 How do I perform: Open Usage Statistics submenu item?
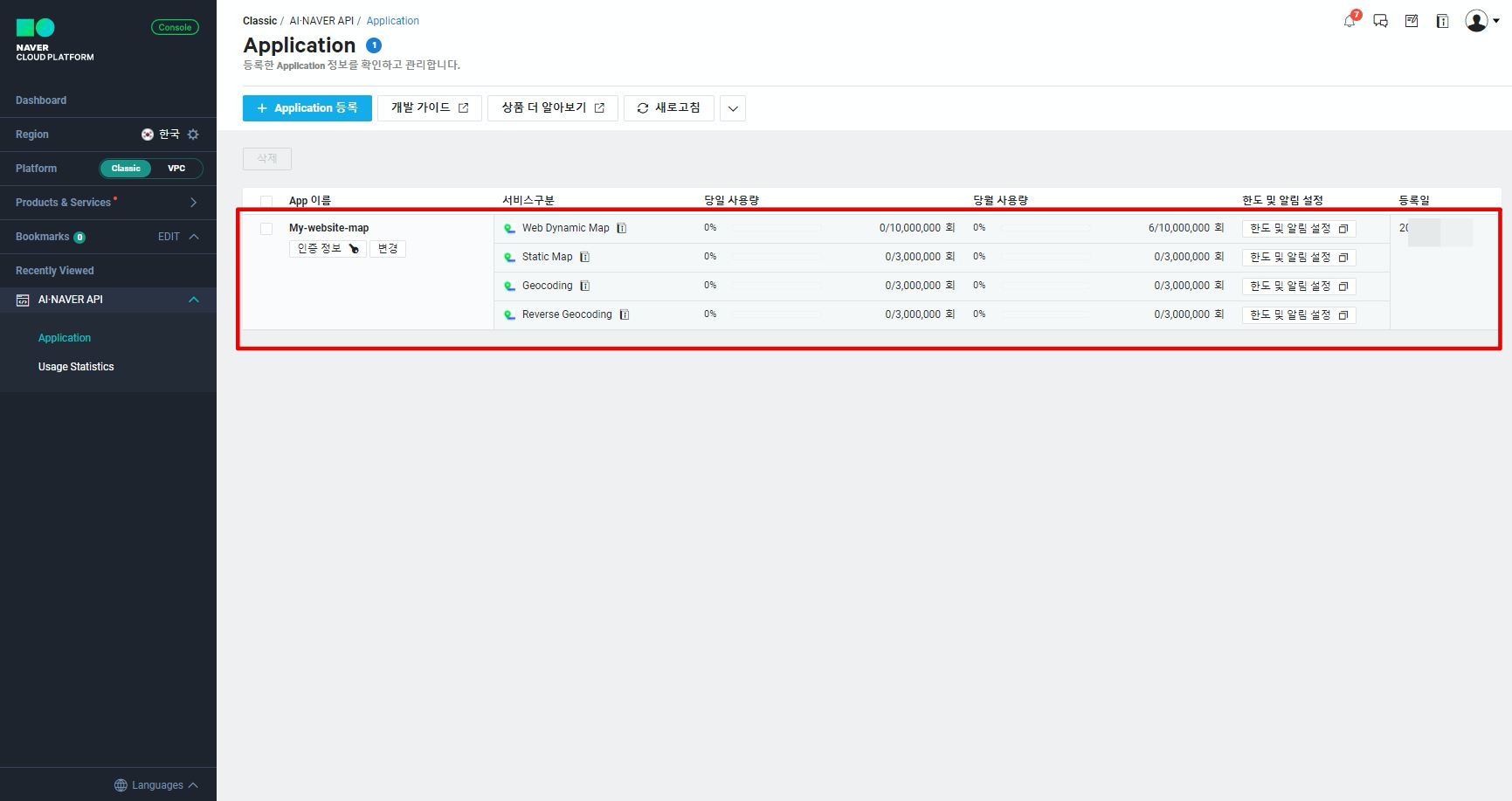(x=76, y=367)
